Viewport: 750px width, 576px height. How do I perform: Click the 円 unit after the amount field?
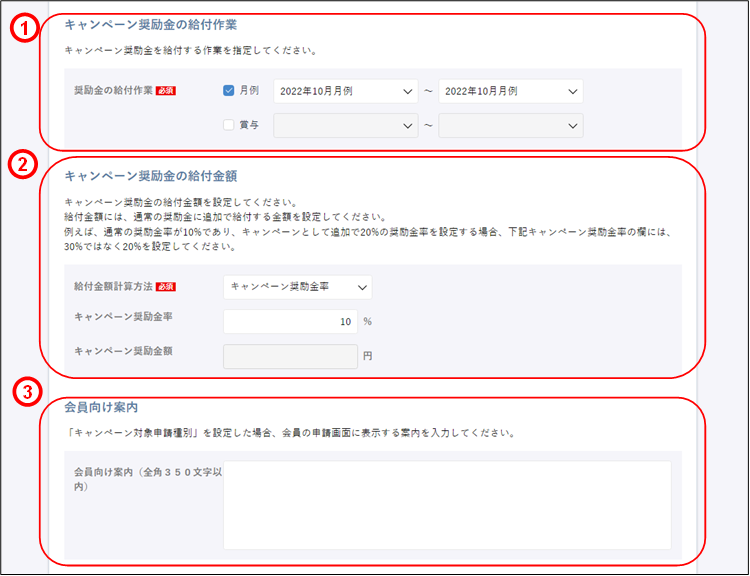point(367,356)
